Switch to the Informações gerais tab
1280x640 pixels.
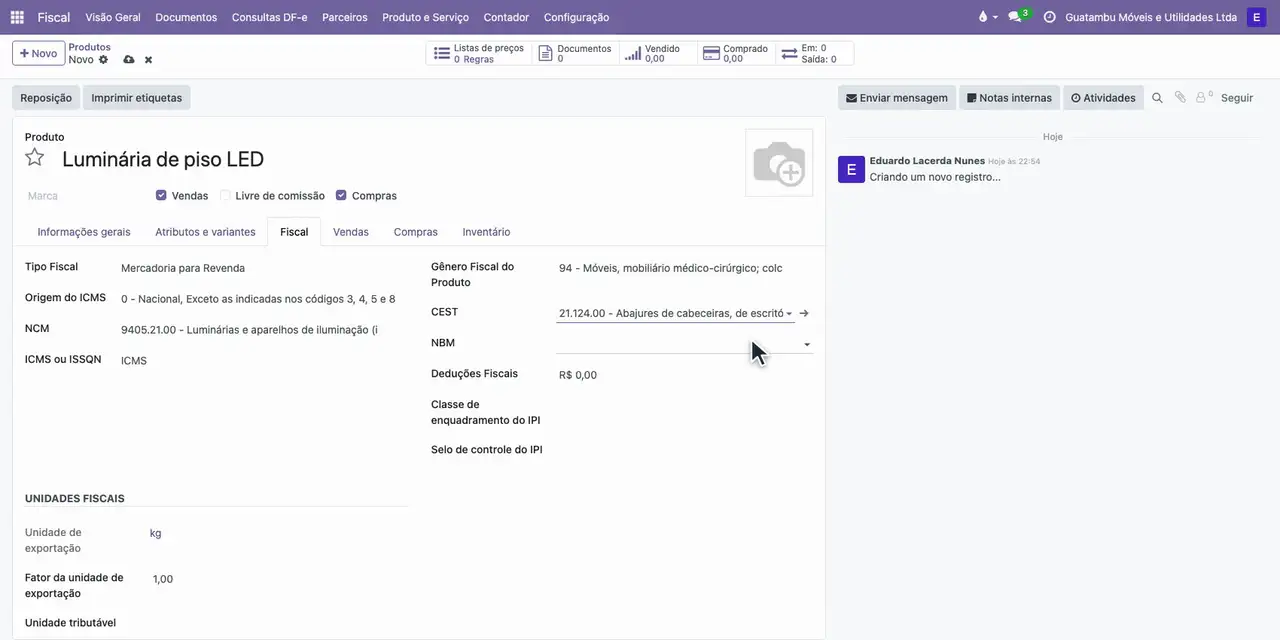tap(84, 232)
